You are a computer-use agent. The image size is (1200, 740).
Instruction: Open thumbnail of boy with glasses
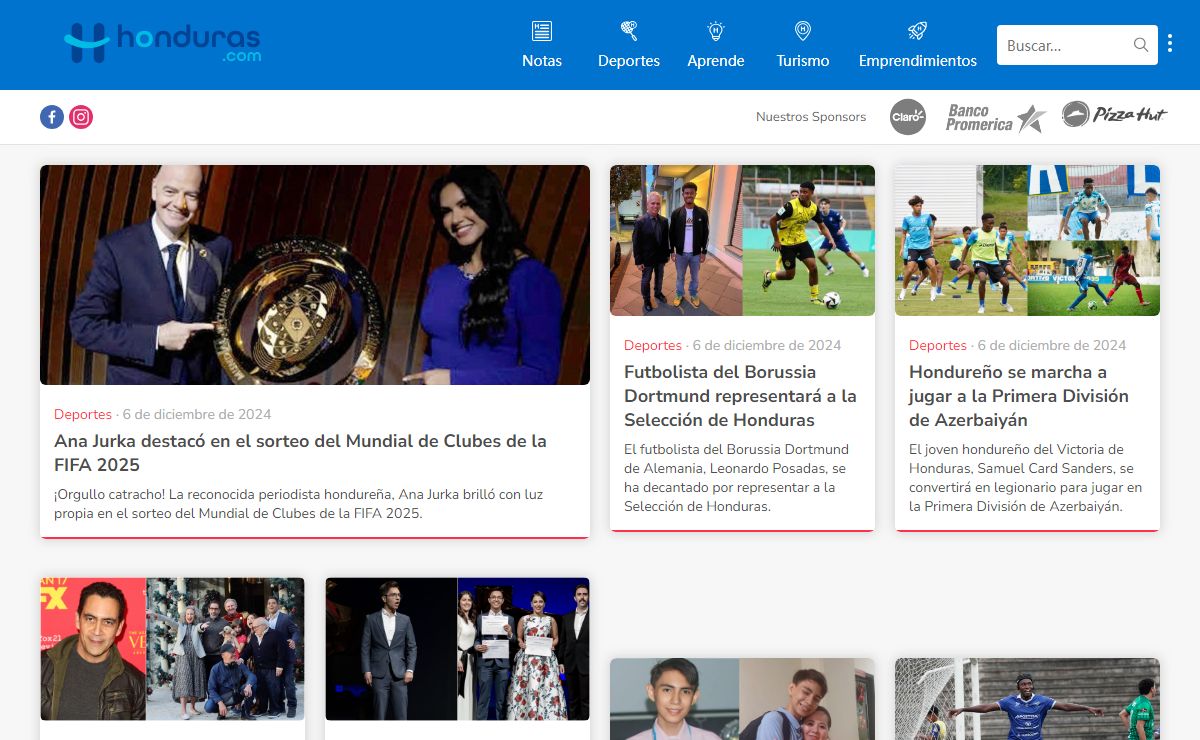point(742,699)
